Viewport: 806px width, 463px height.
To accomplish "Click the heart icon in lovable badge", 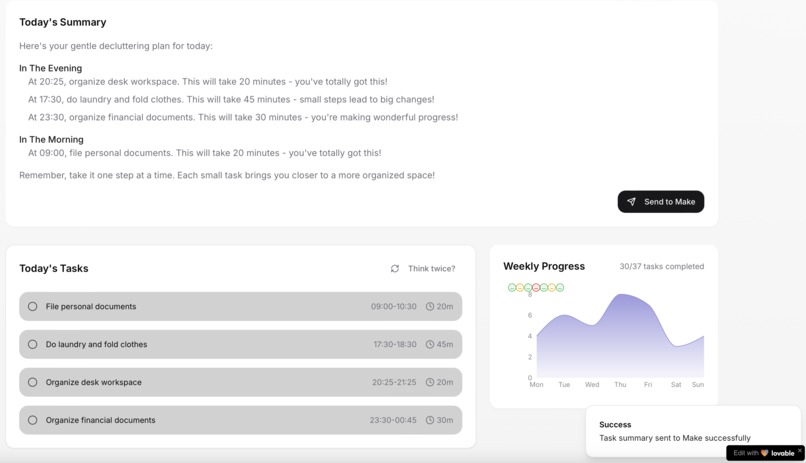I will (764, 453).
